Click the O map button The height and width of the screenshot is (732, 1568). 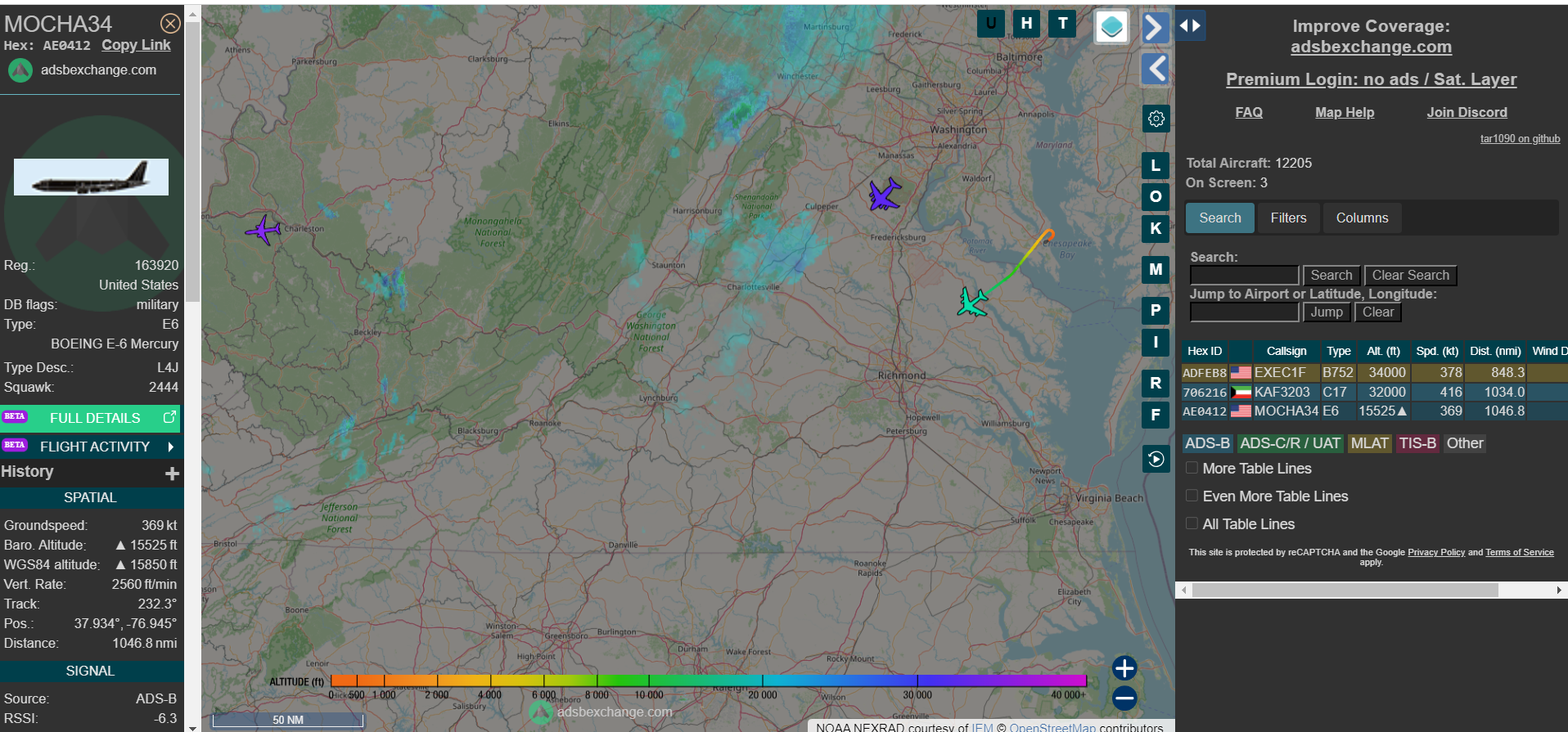(1156, 196)
